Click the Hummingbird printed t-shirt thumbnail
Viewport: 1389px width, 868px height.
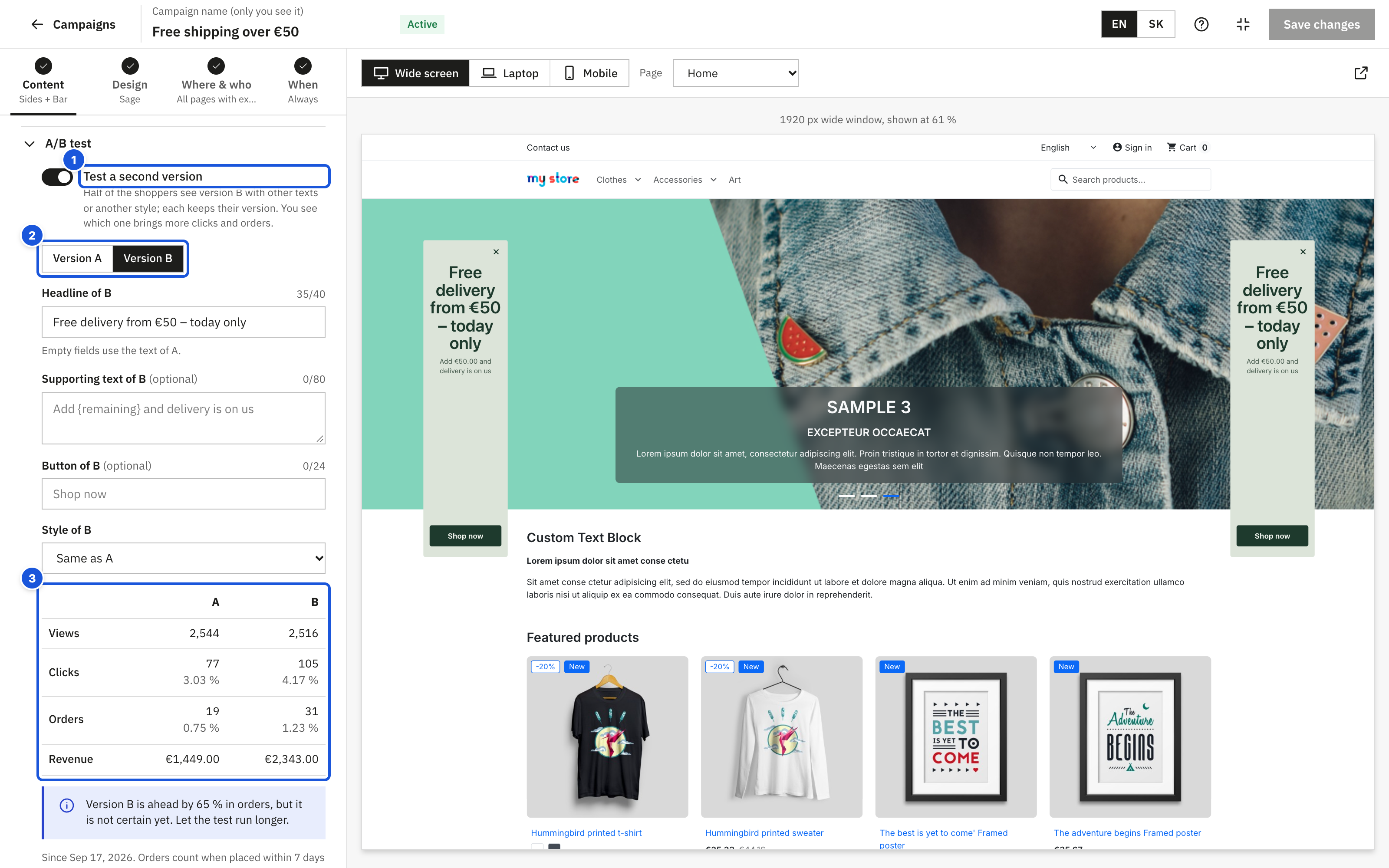[x=607, y=736]
